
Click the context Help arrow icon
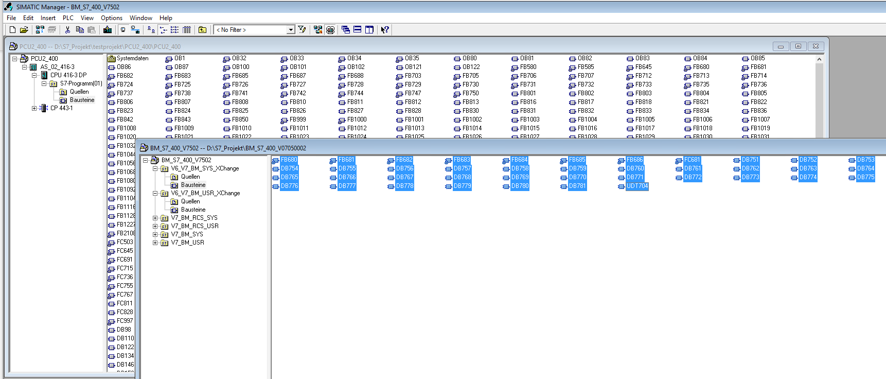click(385, 29)
